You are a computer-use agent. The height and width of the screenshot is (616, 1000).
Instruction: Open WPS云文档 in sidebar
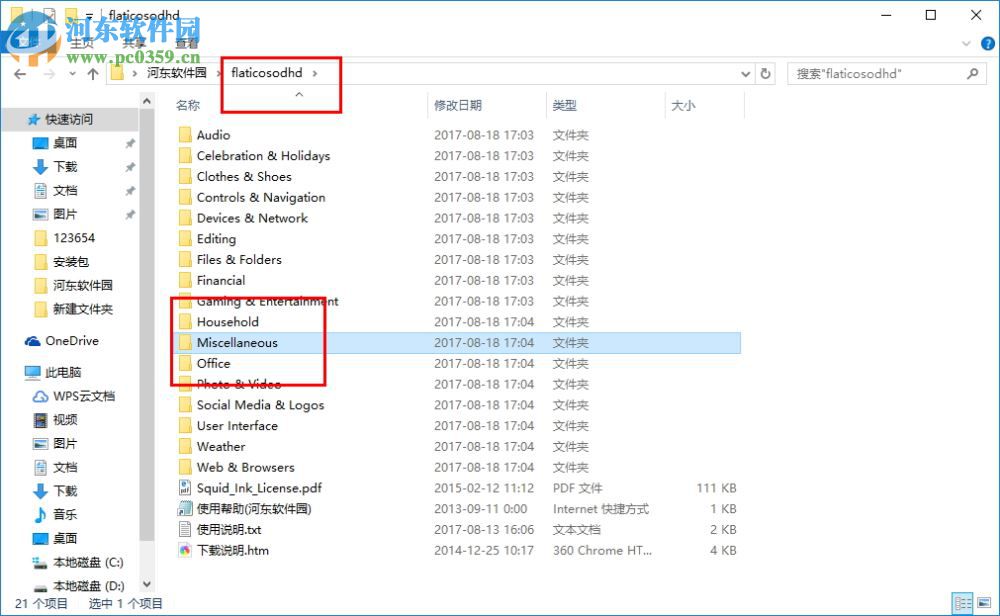click(x=74, y=397)
